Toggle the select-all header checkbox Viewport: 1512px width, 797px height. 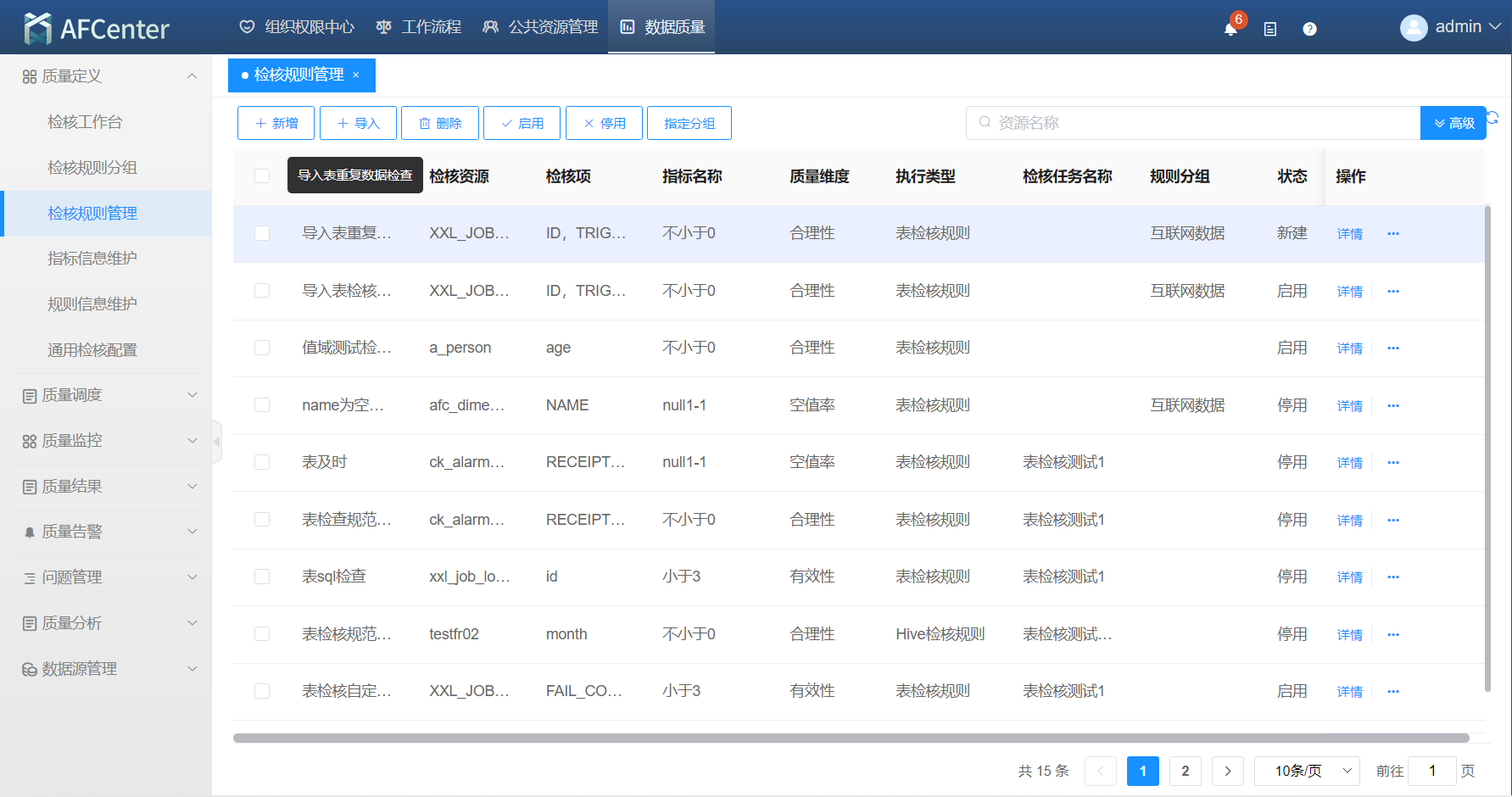tap(262, 176)
